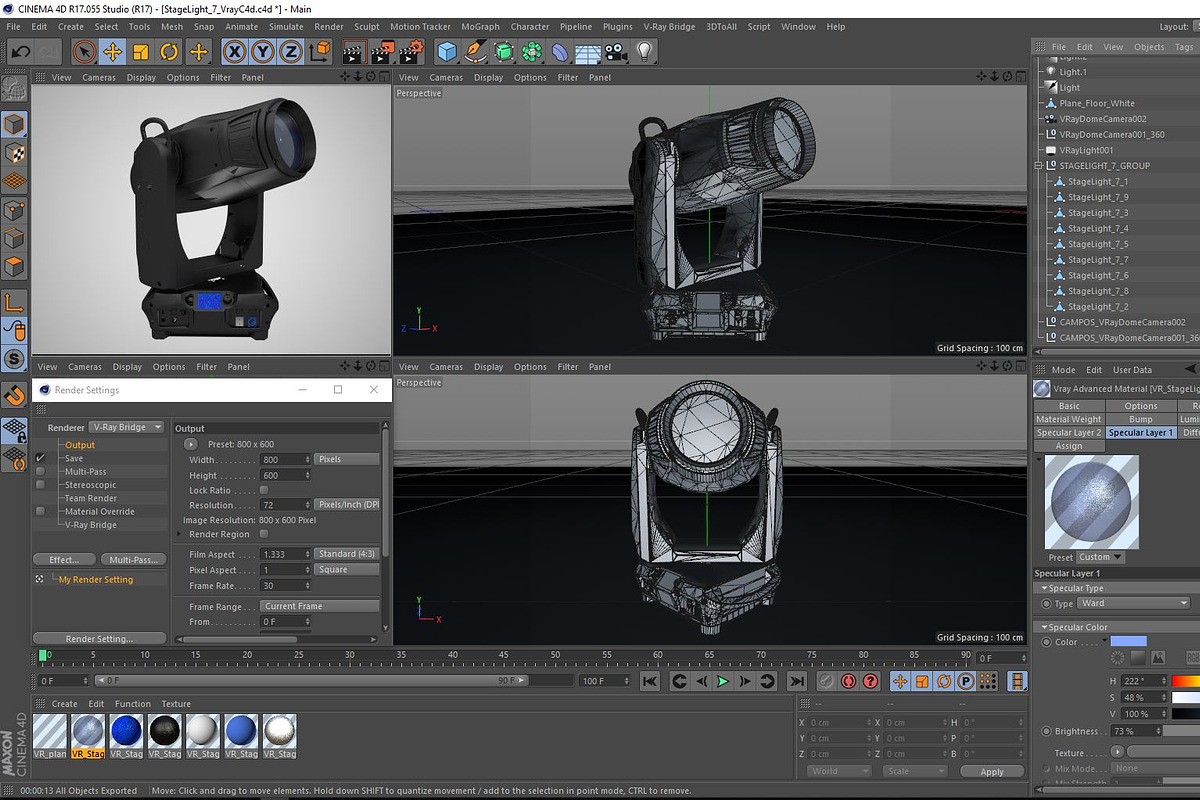Screen dimensions: 1200x800
Task: Click the Go to Start playback button
Action: (650, 681)
